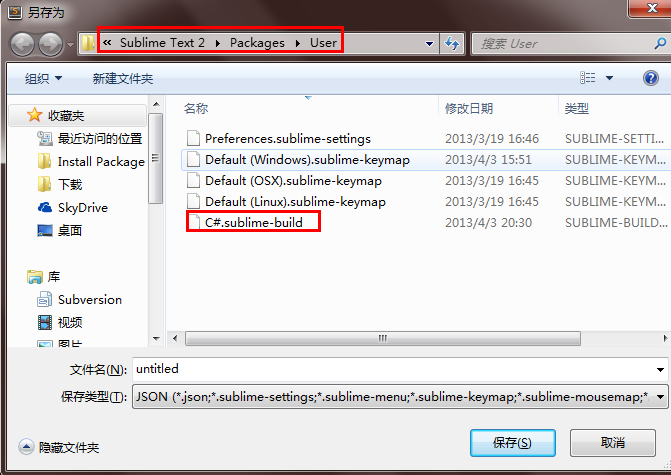Open the 组织 menu
The height and width of the screenshot is (475, 671).
coord(43,78)
